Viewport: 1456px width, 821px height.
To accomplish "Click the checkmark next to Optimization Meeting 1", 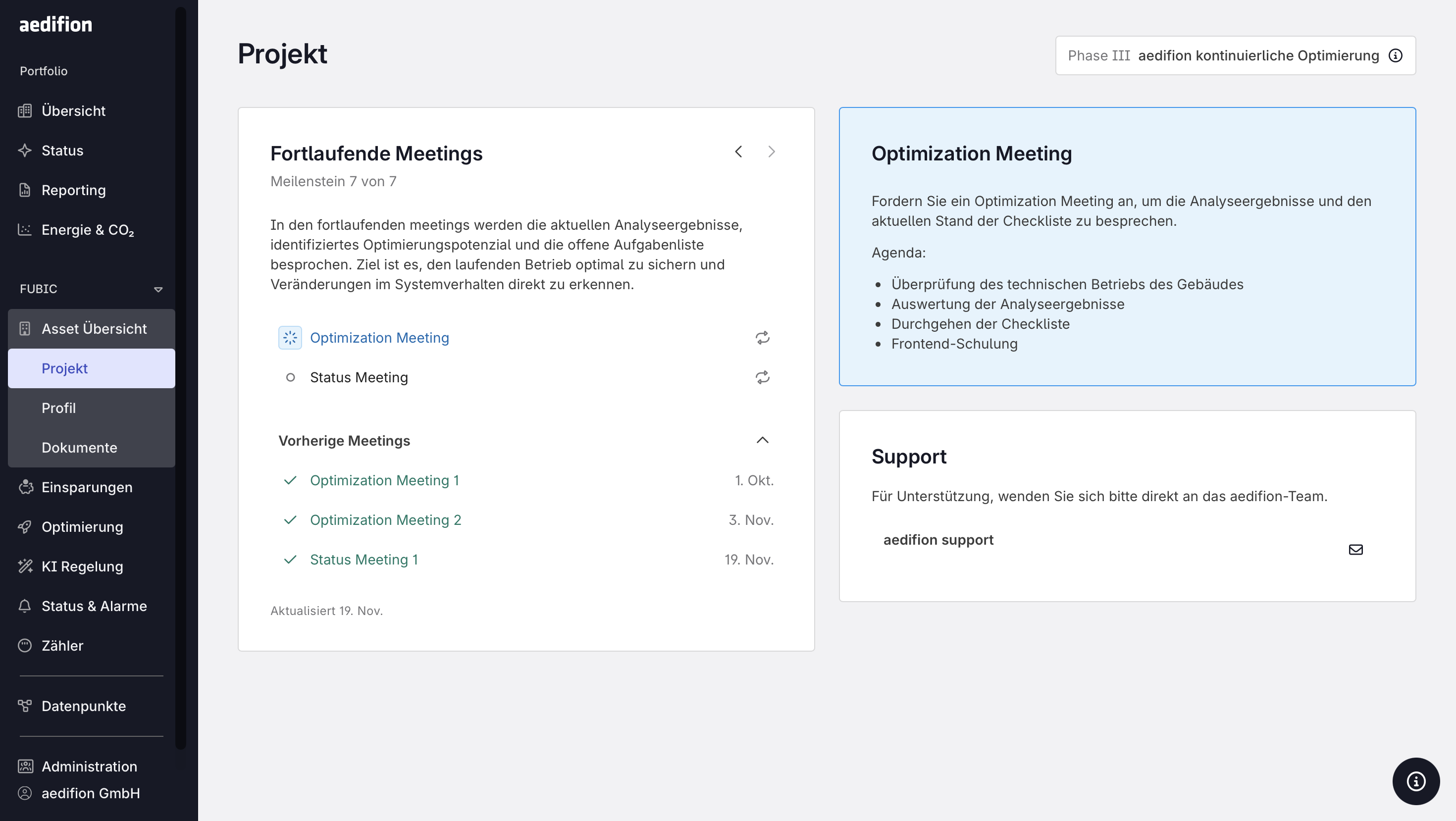I will click(290, 480).
